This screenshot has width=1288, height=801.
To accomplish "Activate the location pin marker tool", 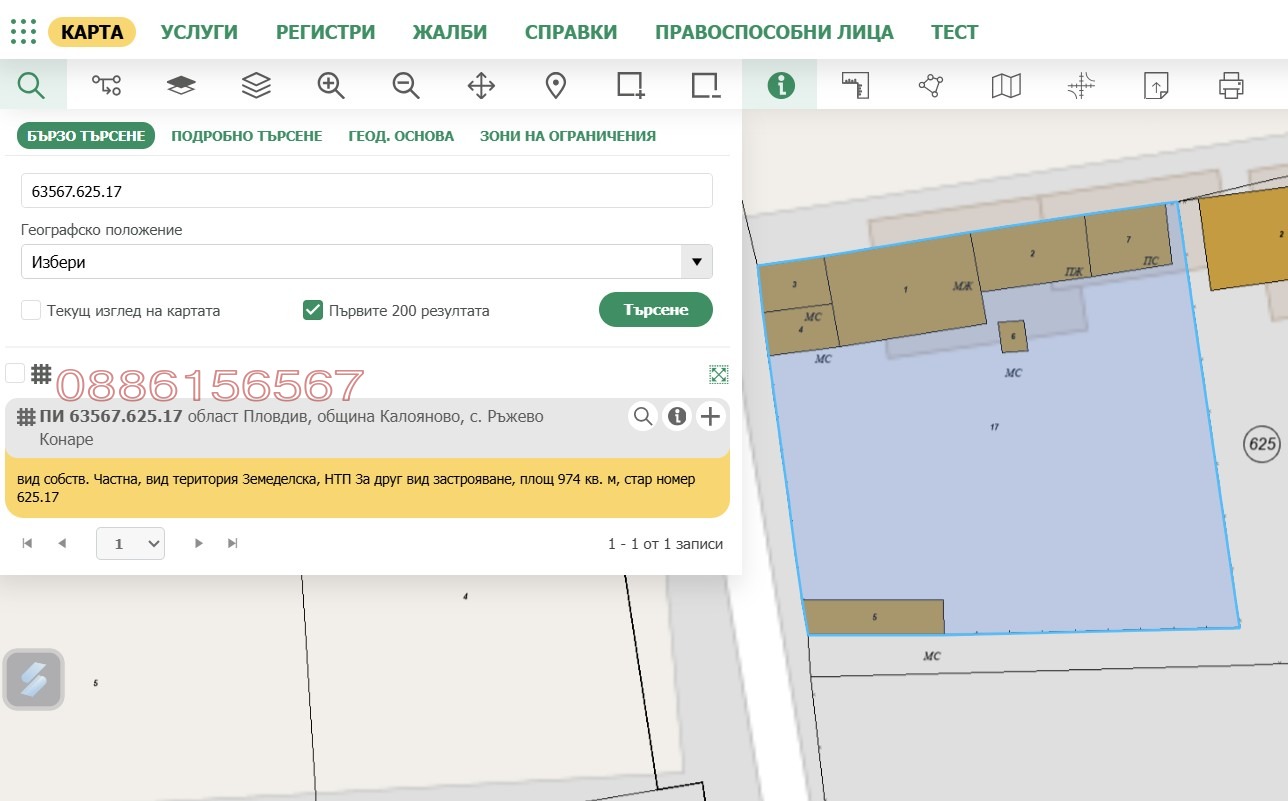I will tap(556, 85).
